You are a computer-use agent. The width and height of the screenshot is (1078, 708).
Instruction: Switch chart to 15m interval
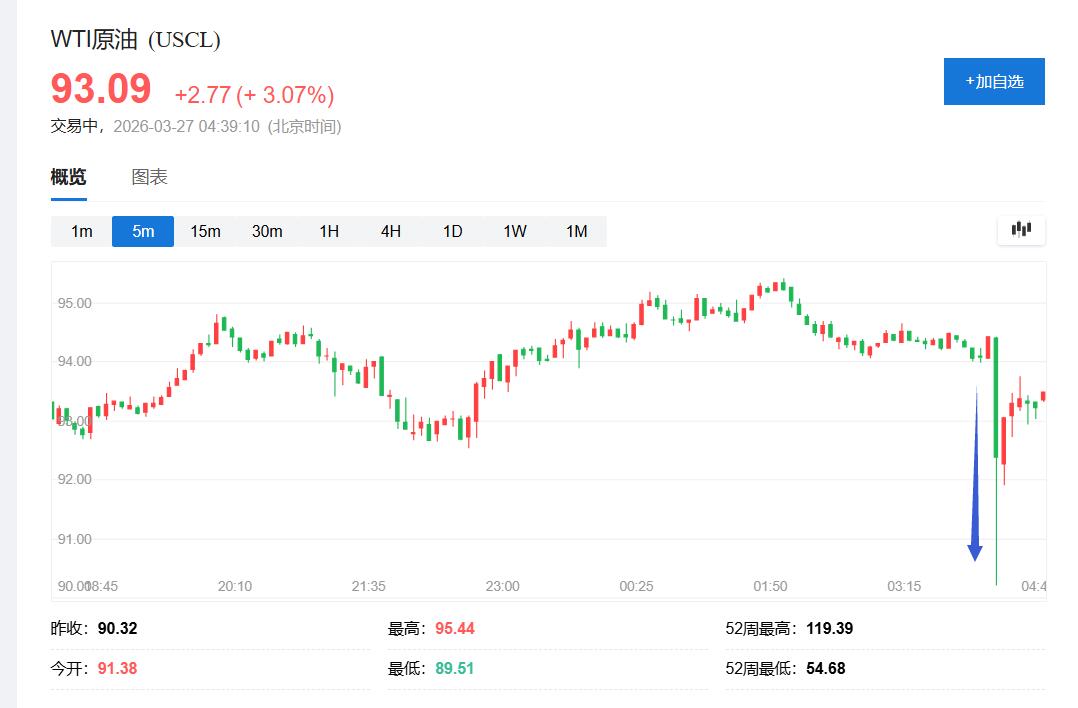click(205, 231)
